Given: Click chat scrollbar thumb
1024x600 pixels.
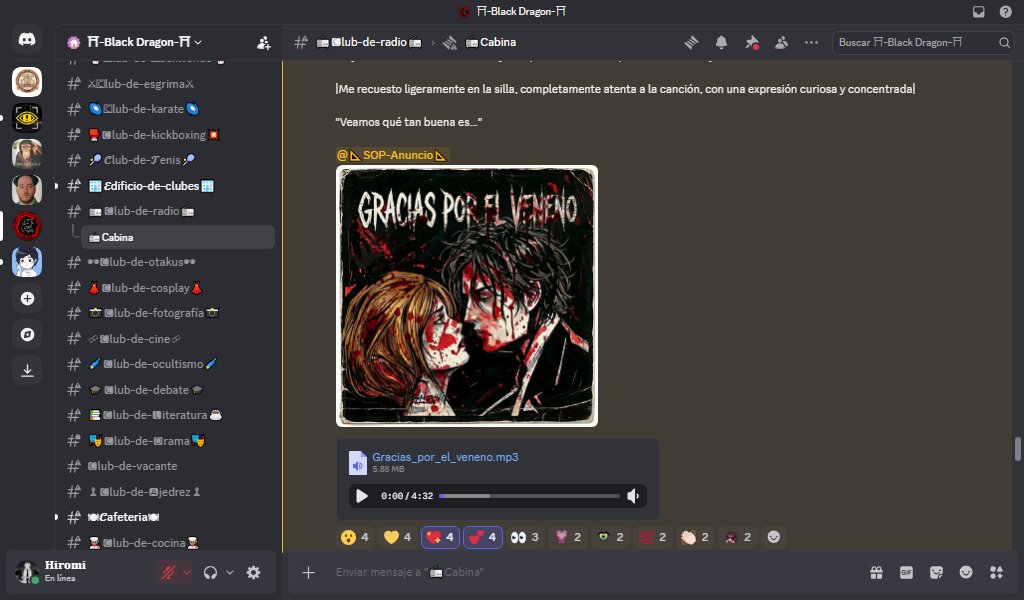Looking at the screenshot, I should coord(1017,449).
